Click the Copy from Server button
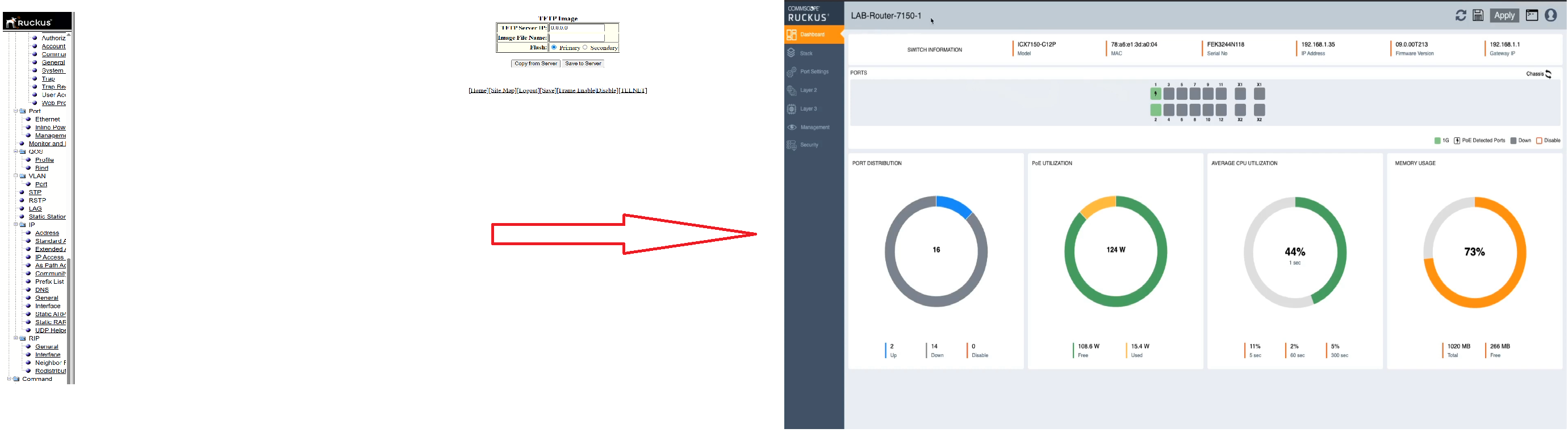Viewport: 1568px width, 441px height. pyautogui.click(x=536, y=63)
